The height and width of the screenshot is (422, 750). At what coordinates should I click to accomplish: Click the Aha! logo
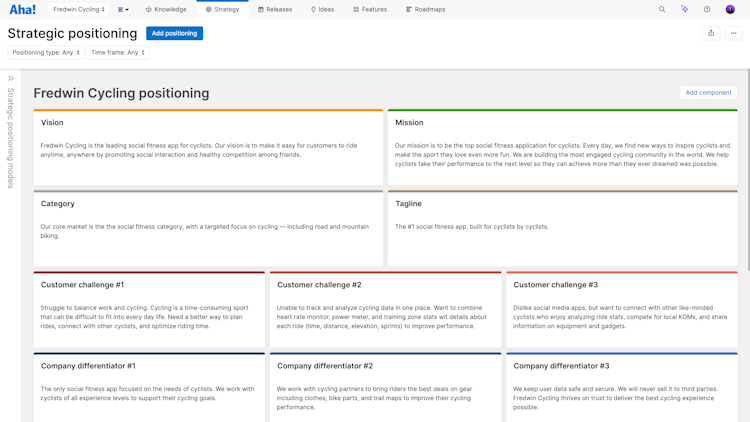[x=22, y=10]
